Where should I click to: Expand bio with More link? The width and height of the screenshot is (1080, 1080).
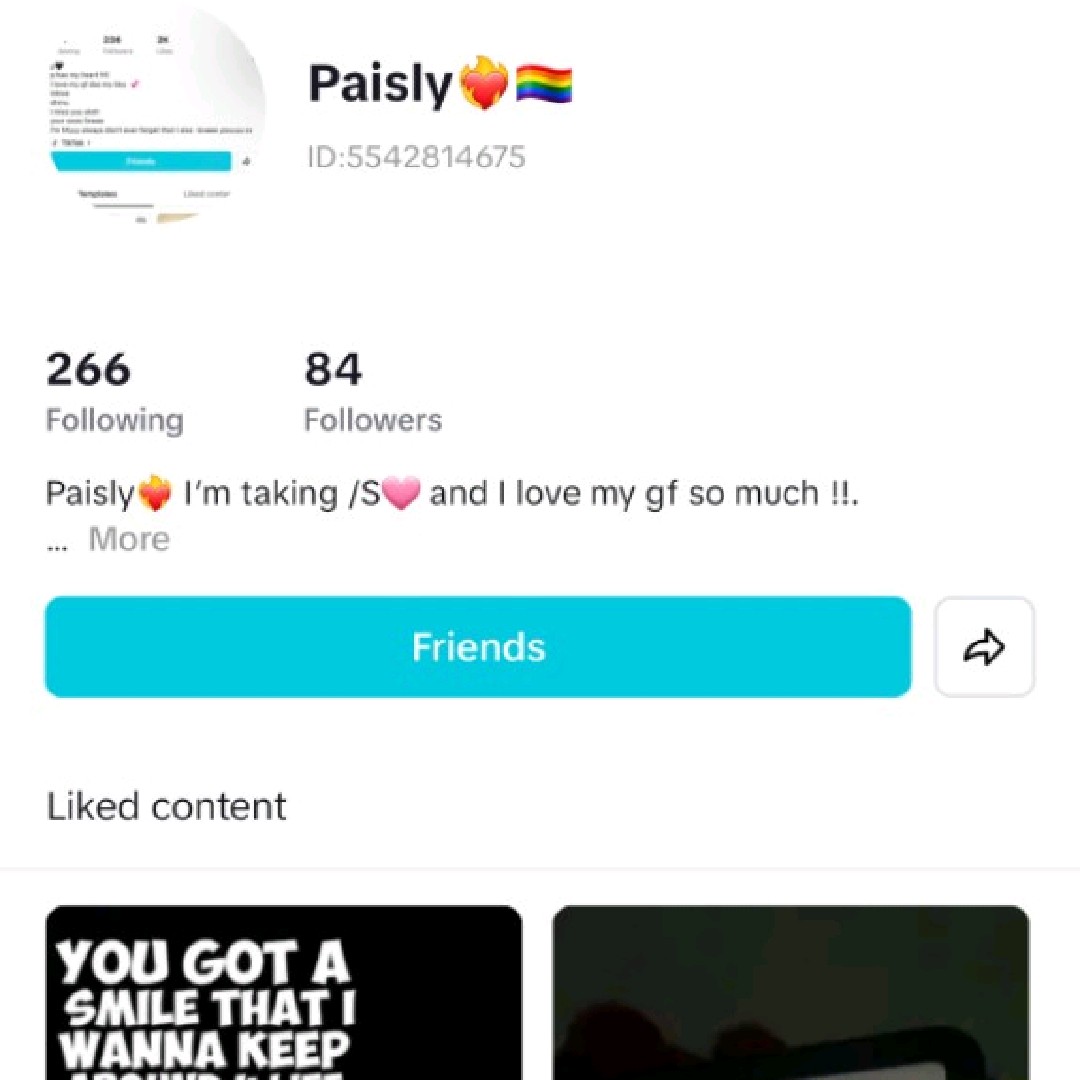129,539
